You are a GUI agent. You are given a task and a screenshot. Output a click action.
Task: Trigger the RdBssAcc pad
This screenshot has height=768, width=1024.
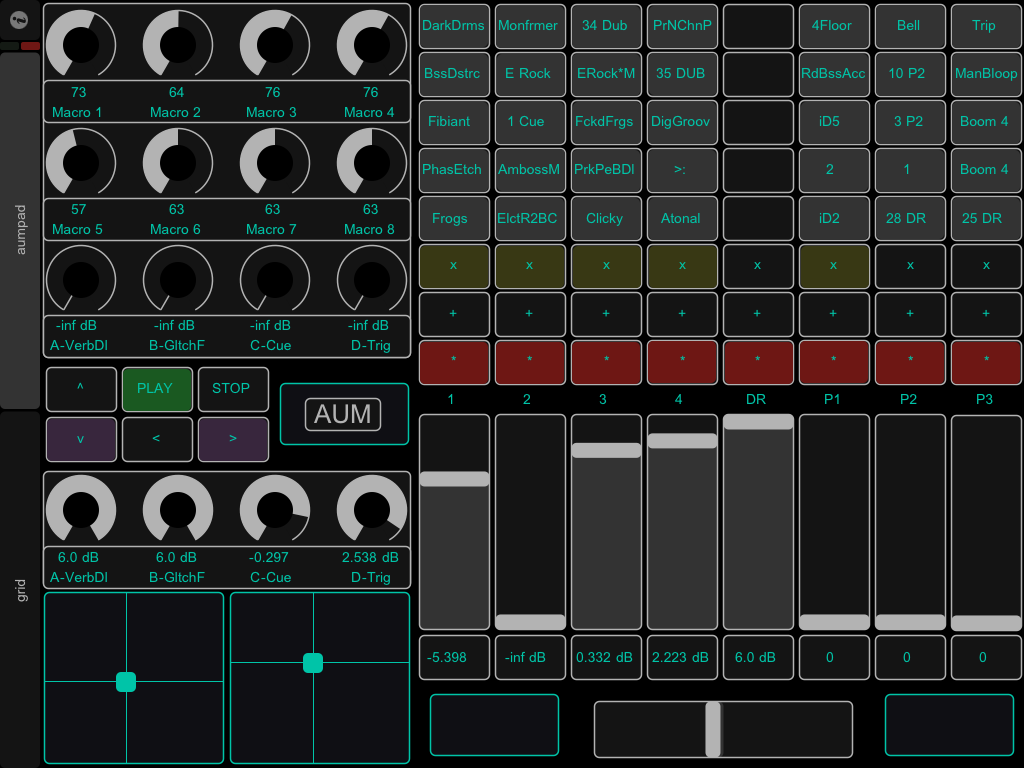tap(834, 74)
